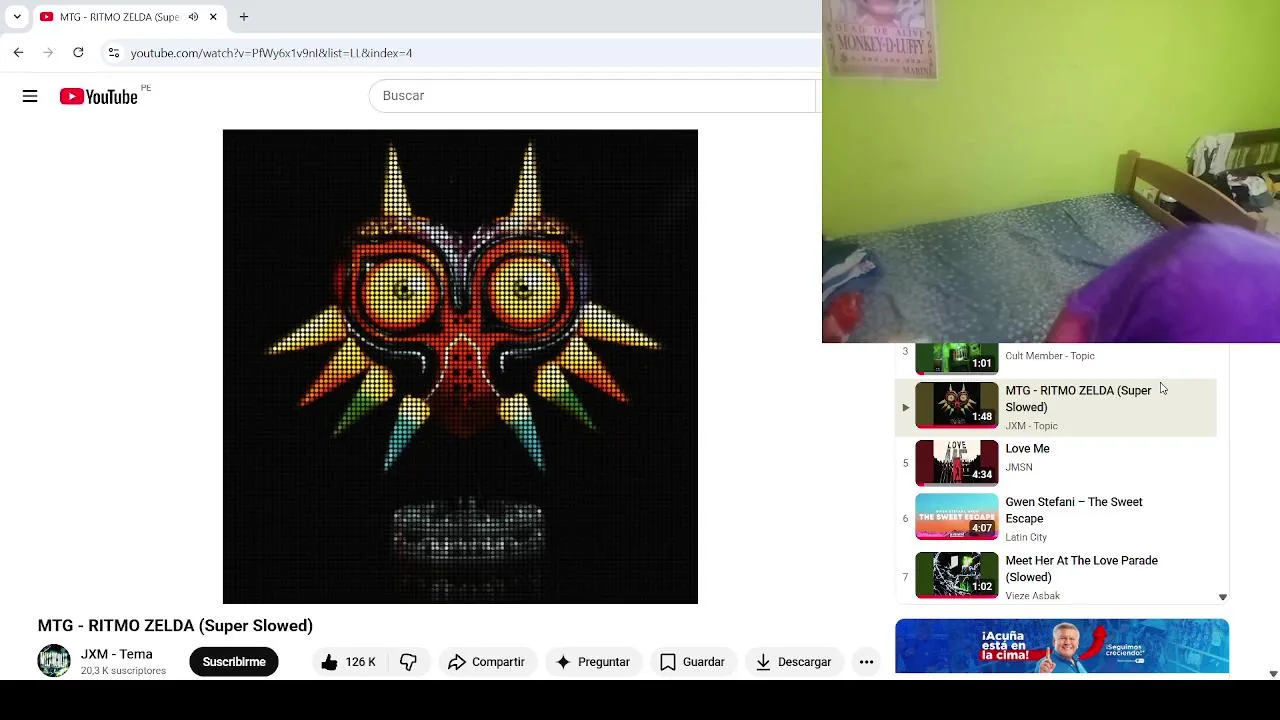Open JXM channel avatar

pos(54,661)
